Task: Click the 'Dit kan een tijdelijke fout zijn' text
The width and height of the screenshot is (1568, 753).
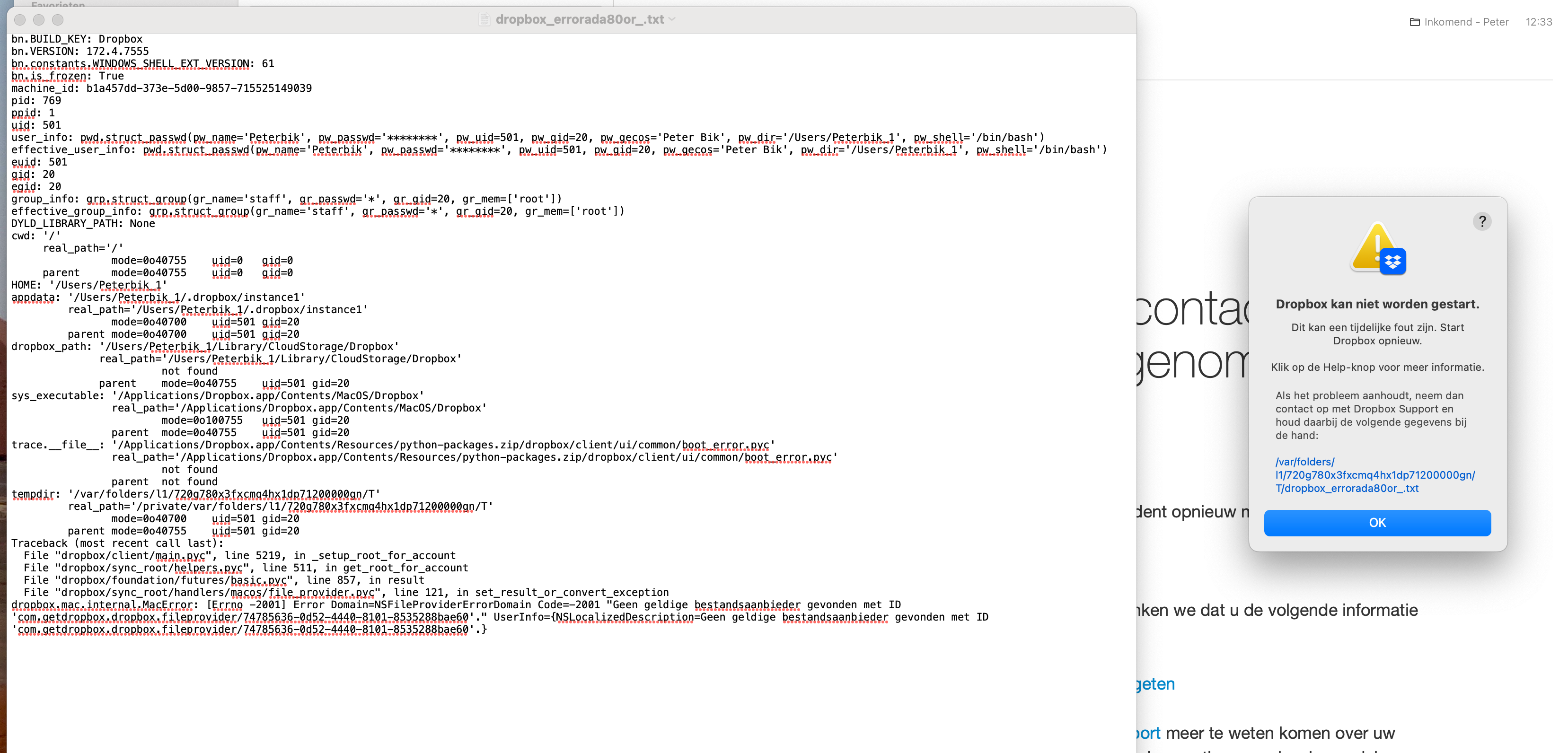Action: [x=1377, y=334]
